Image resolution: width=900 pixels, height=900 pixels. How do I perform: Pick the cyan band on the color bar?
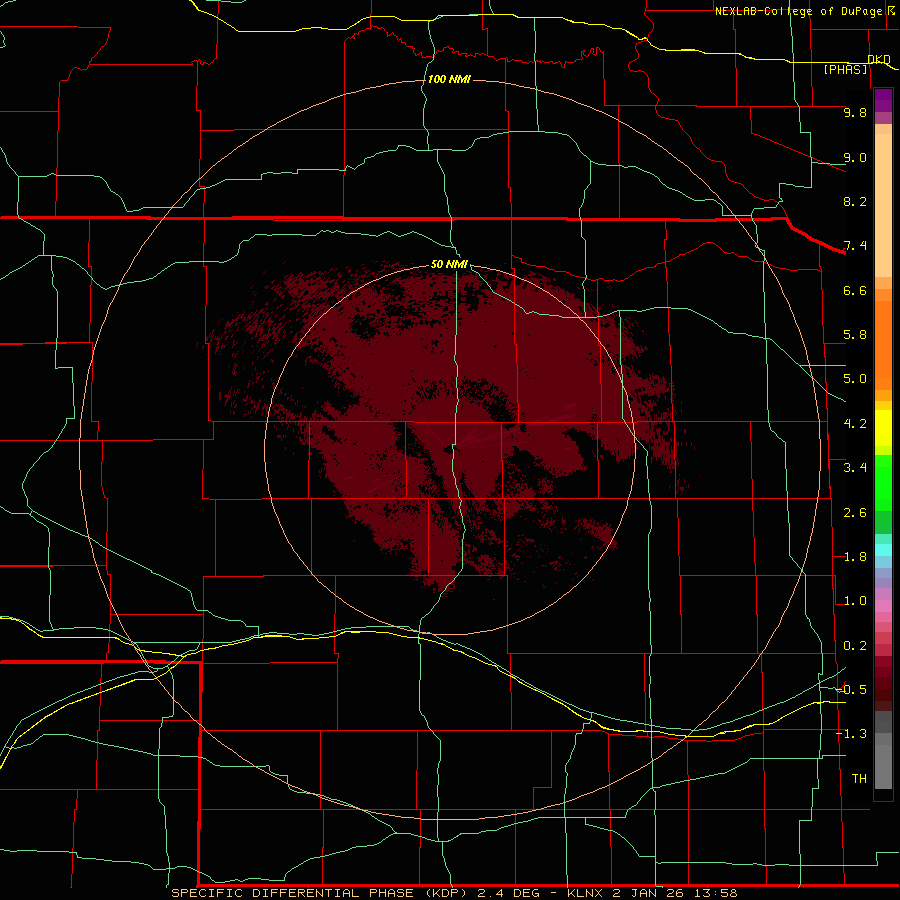[x=883, y=550]
